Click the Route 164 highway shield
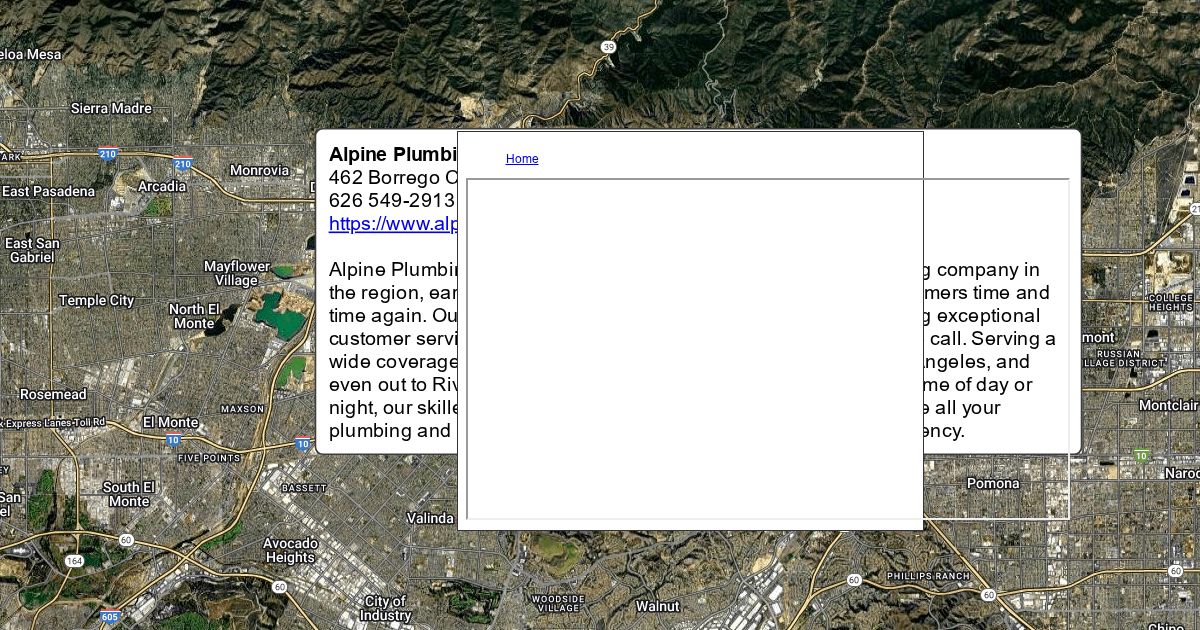The image size is (1200, 630). 74,561
